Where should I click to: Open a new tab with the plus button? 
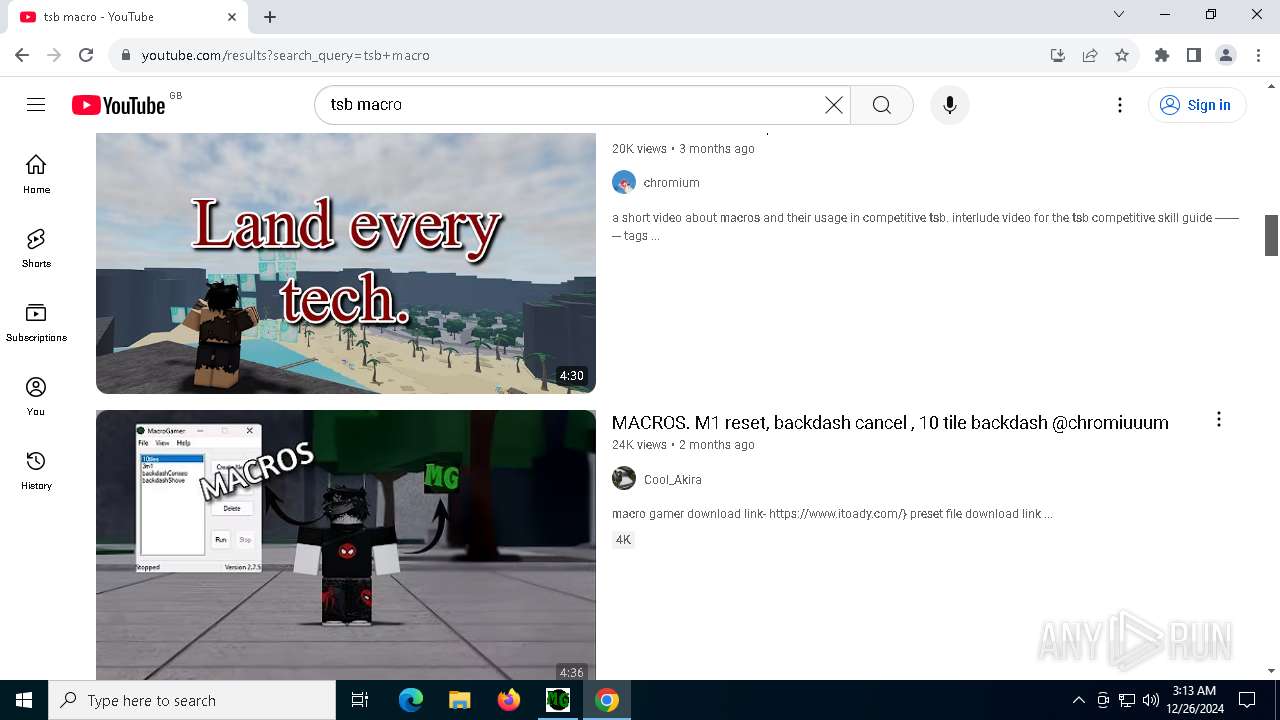(x=270, y=17)
